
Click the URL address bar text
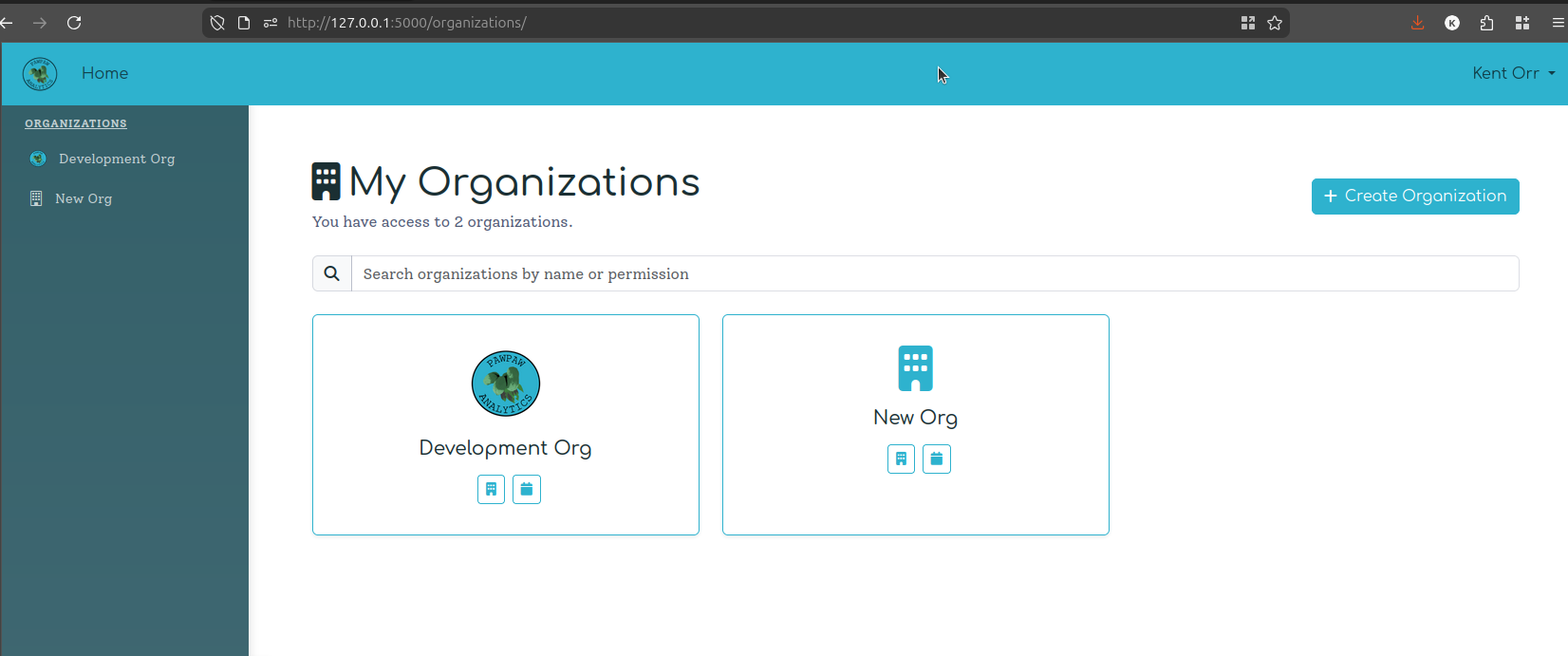(x=407, y=23)
